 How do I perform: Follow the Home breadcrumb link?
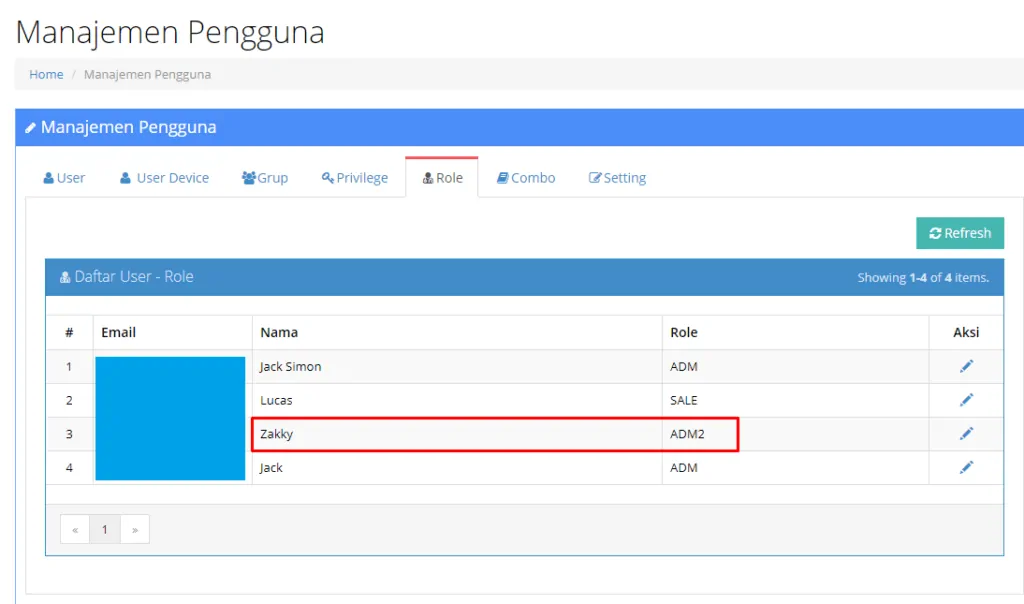46,74
